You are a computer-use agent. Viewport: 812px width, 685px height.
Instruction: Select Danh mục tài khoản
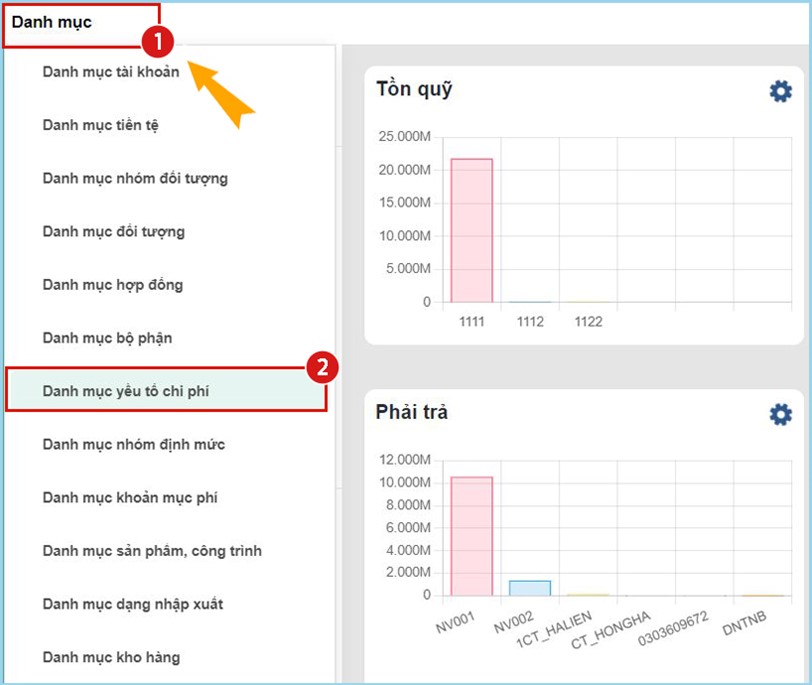click(111, 72)
